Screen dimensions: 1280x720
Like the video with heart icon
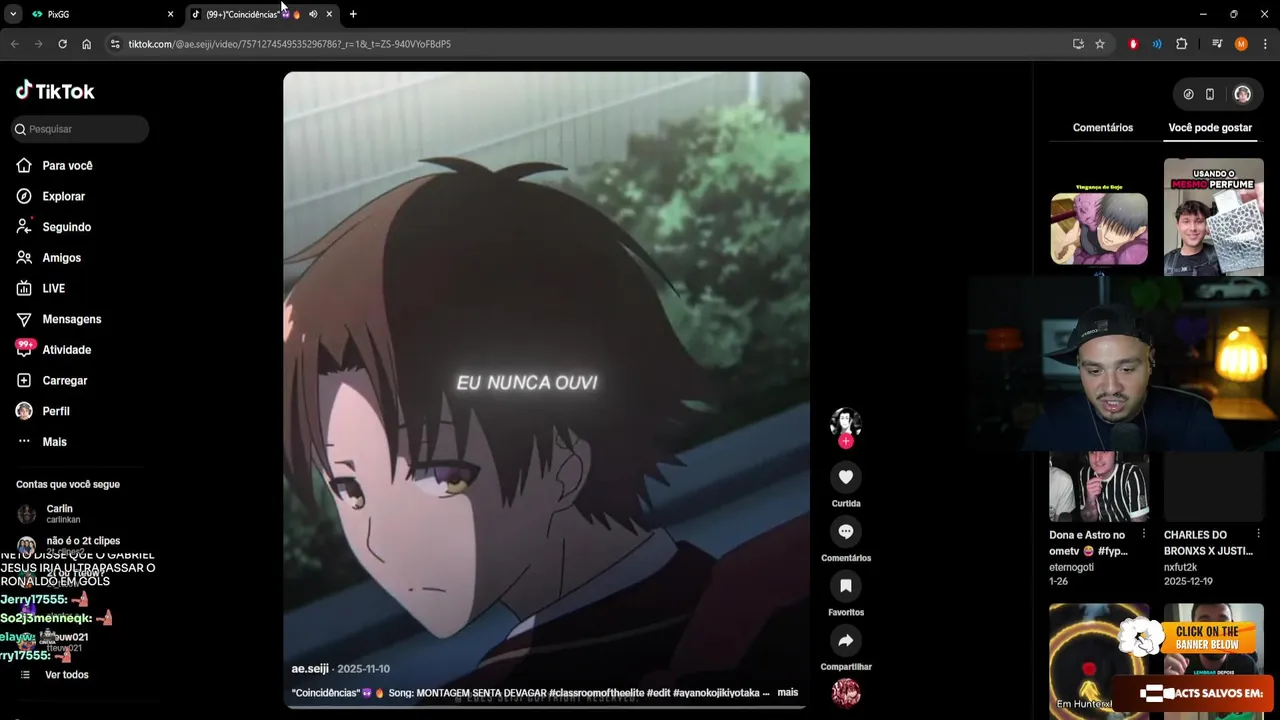pos(846,477)
